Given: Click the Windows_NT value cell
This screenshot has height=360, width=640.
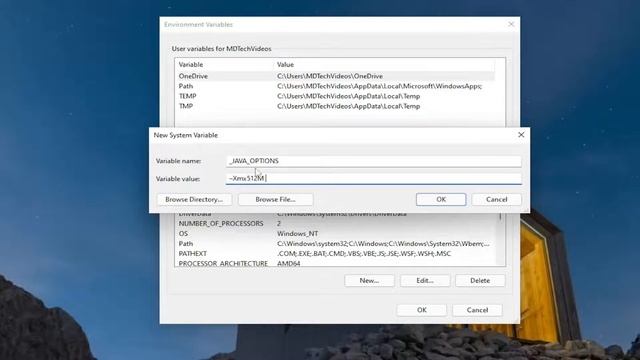Looking at the screenshot, I should click(297, 233).
